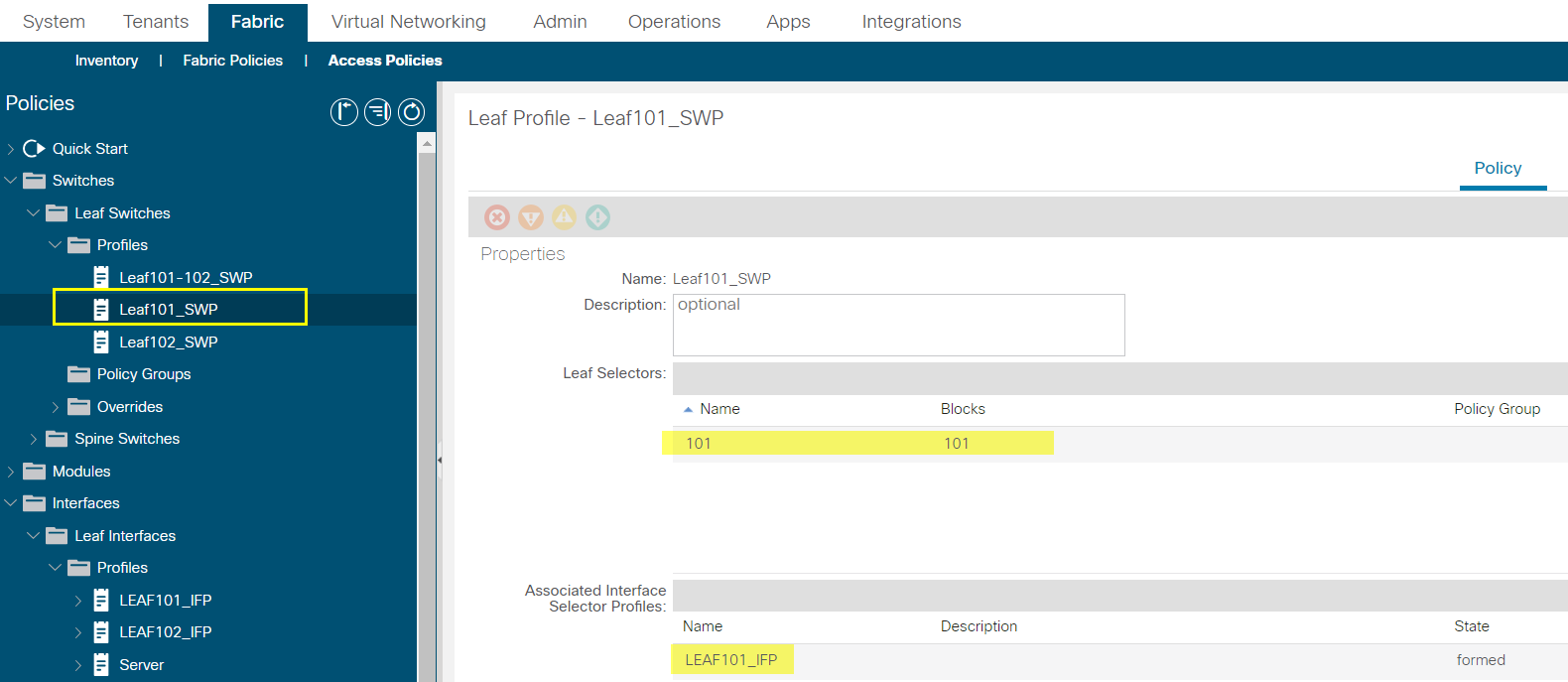Expand the Spine Switches node
The width and height of the screenshot is (1568, 682).
coord(33,439)
